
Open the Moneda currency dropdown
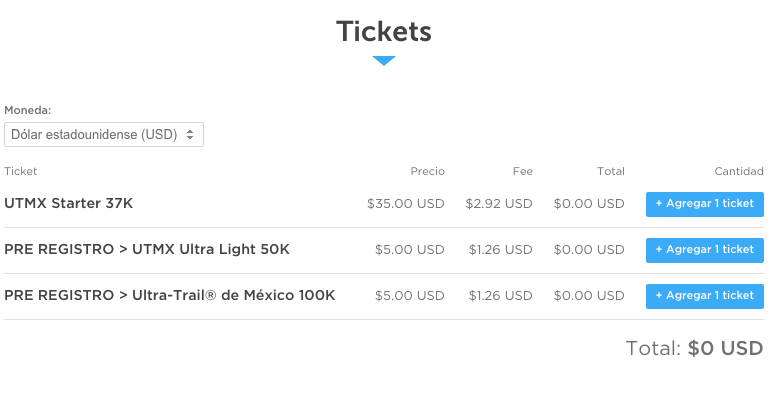coord(104,134)
